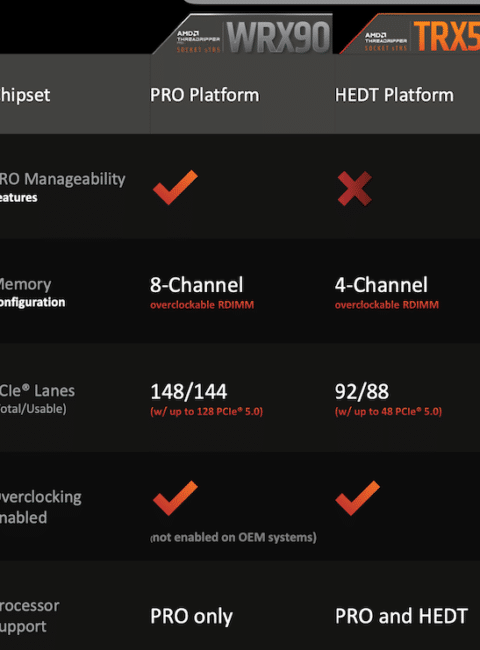Click the 'not enabled on OEM systems' note
Screen dimensions: 480x650
pos(233,538)
